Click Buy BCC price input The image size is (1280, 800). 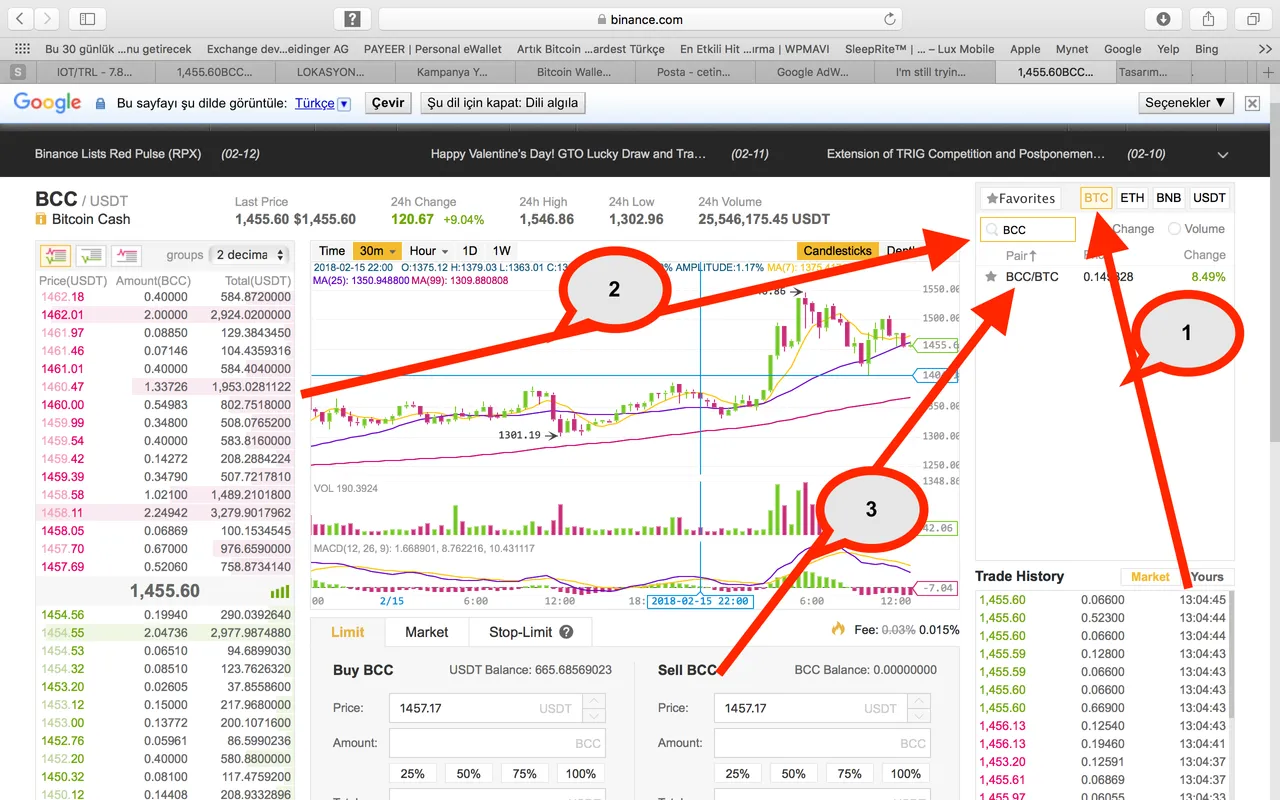(x=486, y=708)
